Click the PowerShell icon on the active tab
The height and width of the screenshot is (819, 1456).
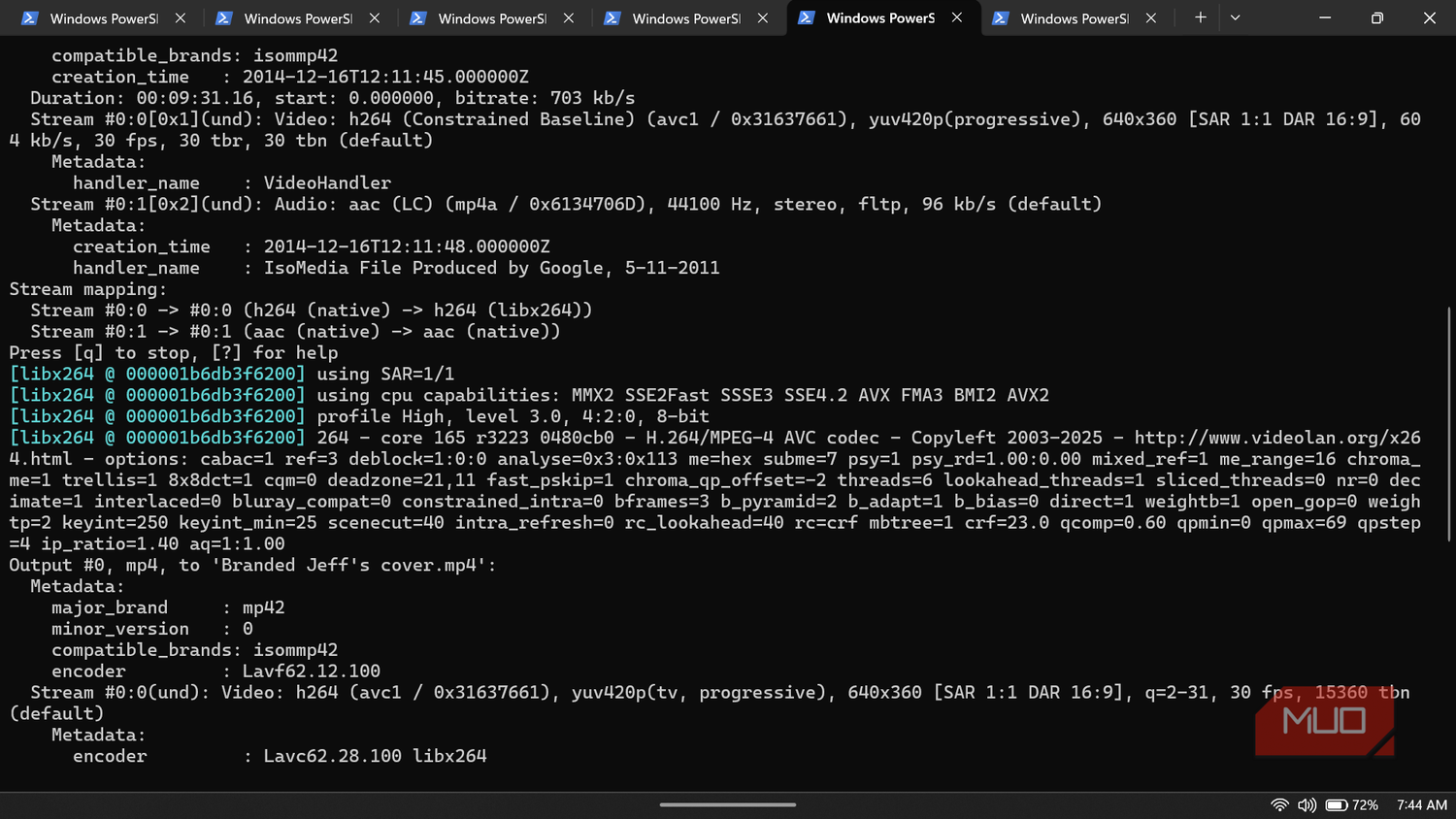click(807, 18)
